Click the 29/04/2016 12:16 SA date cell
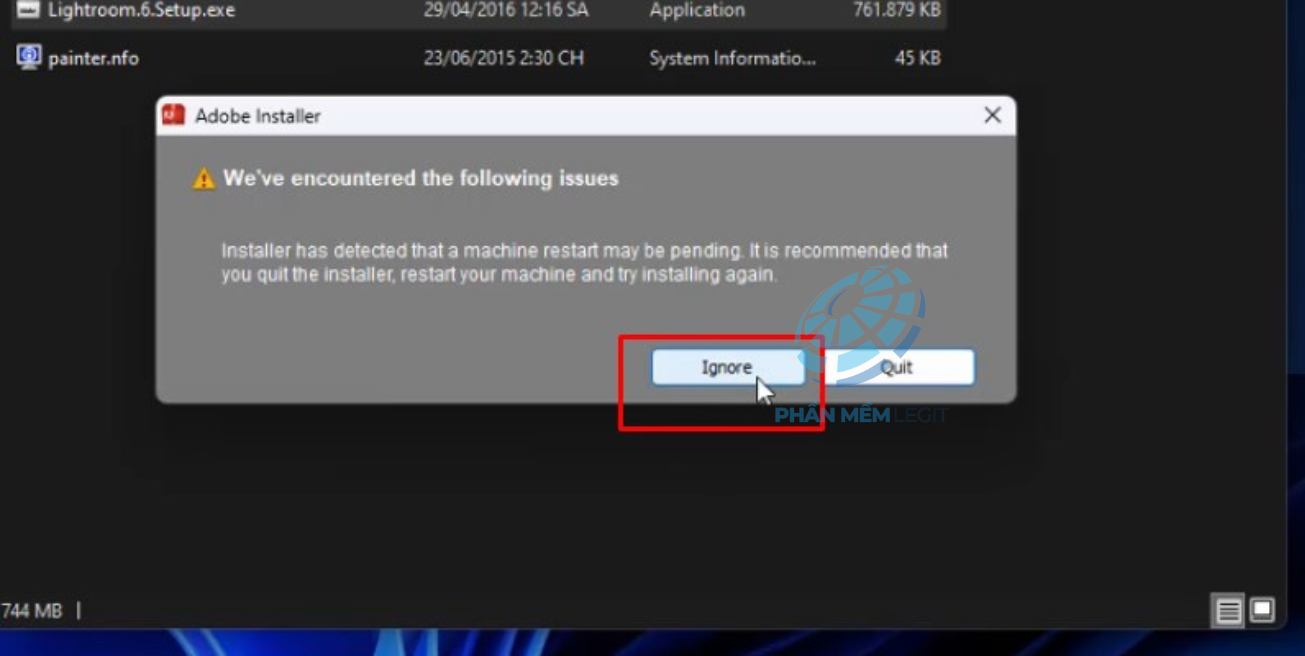Viewport: 1305px width, 656px height. (506, 10)
